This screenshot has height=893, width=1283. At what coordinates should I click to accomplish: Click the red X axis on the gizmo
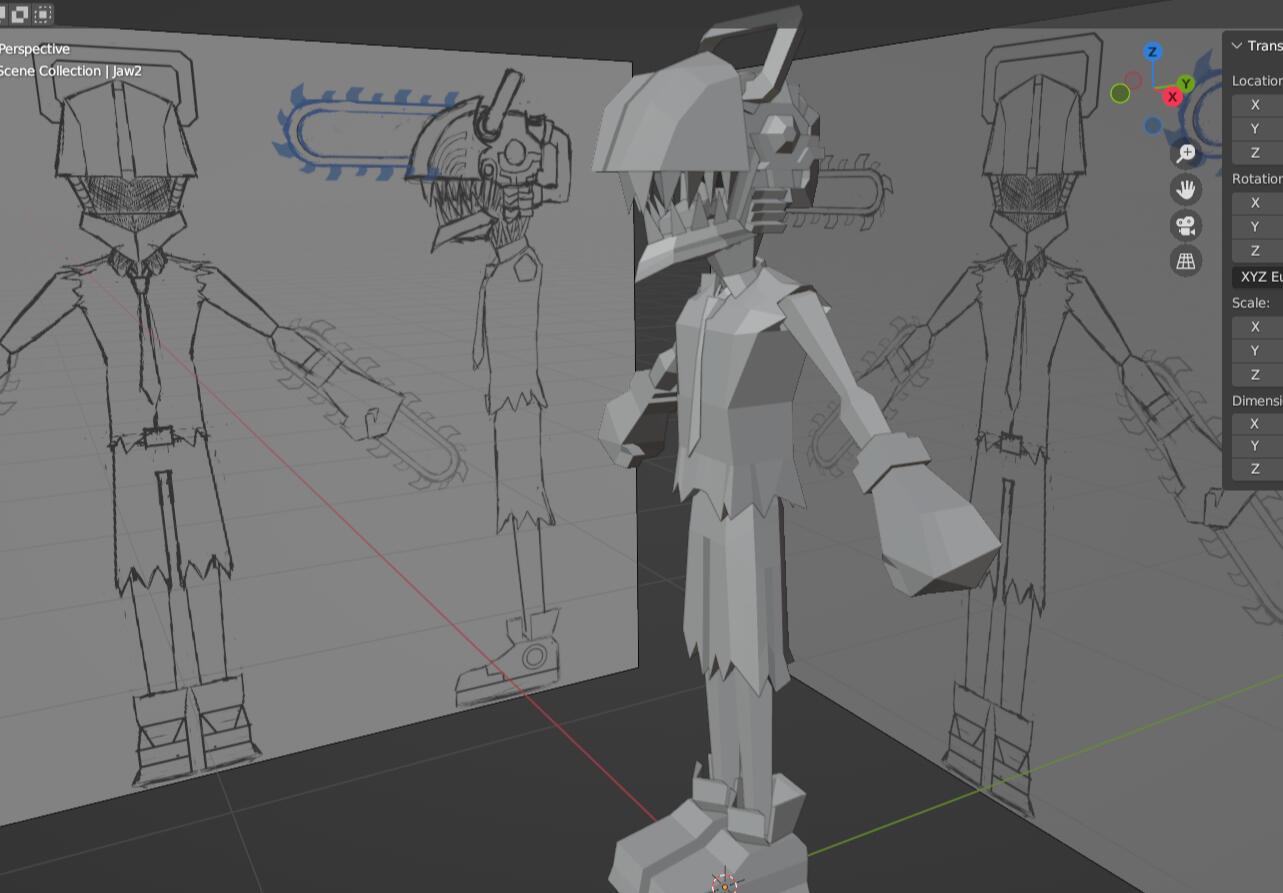click(1172, 97)
